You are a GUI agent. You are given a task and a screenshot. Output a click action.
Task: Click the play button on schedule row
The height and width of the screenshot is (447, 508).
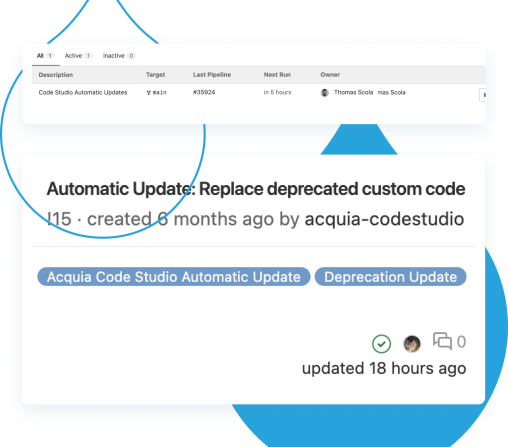click(x=482, y=95)
